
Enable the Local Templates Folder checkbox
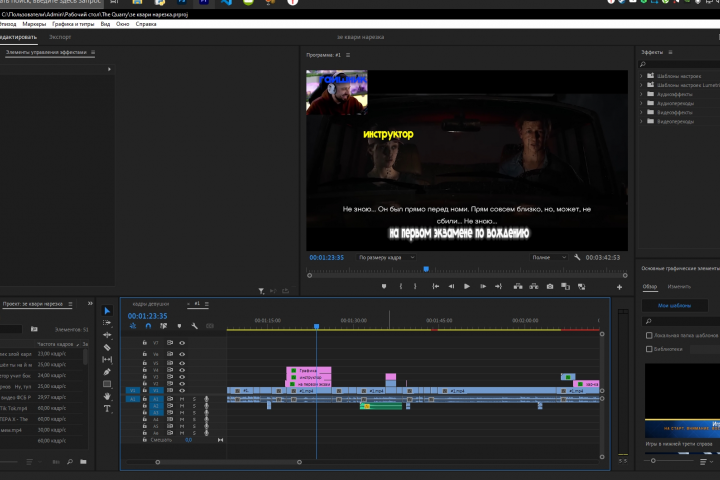pos(648,336)
